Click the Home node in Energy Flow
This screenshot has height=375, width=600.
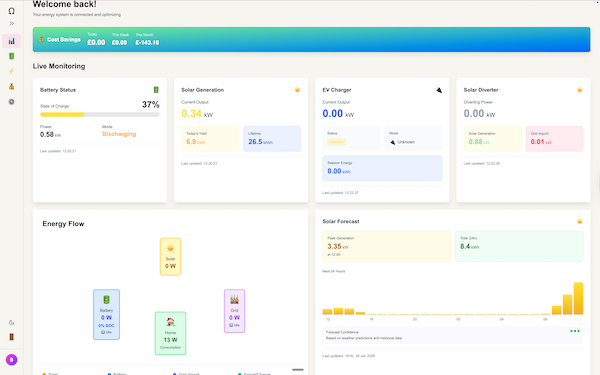170,333
